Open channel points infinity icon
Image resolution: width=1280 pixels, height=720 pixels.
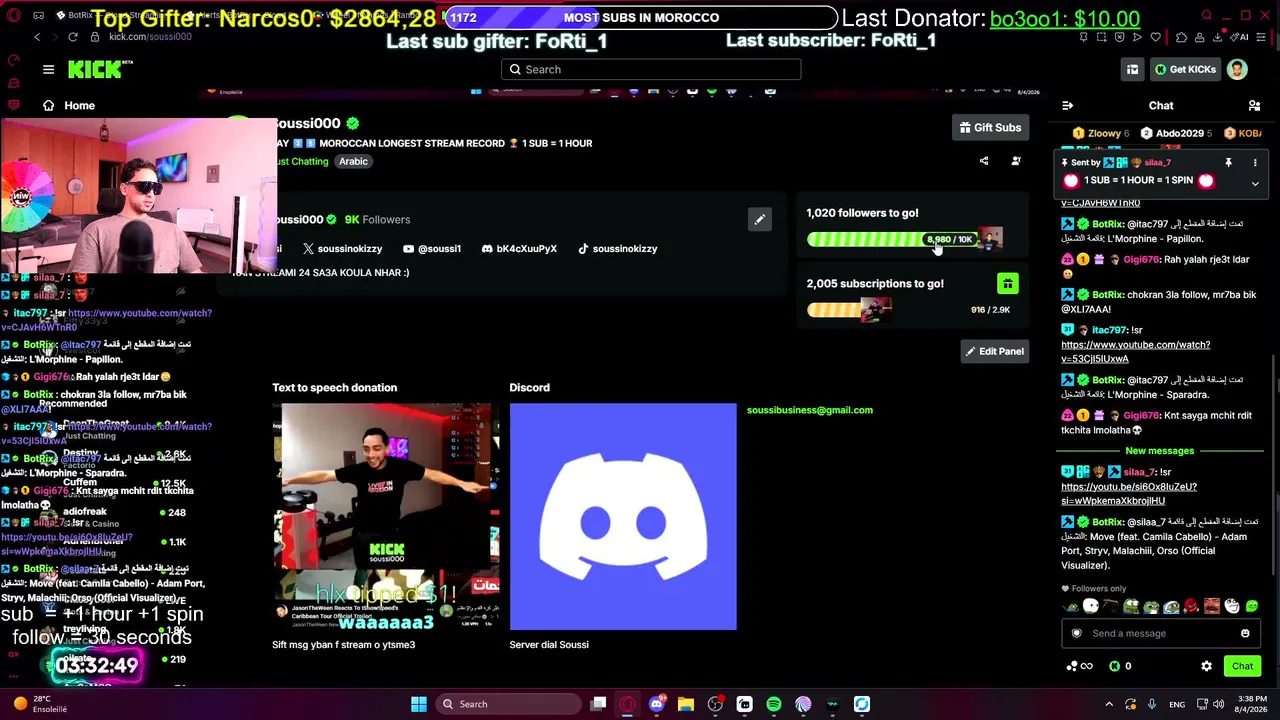tap(1079, 666)
